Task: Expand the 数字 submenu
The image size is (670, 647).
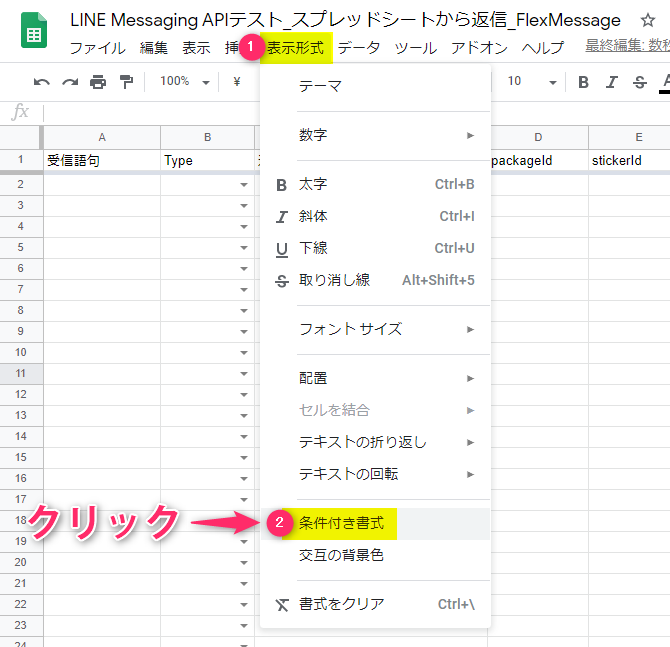Action: point(375,135)
